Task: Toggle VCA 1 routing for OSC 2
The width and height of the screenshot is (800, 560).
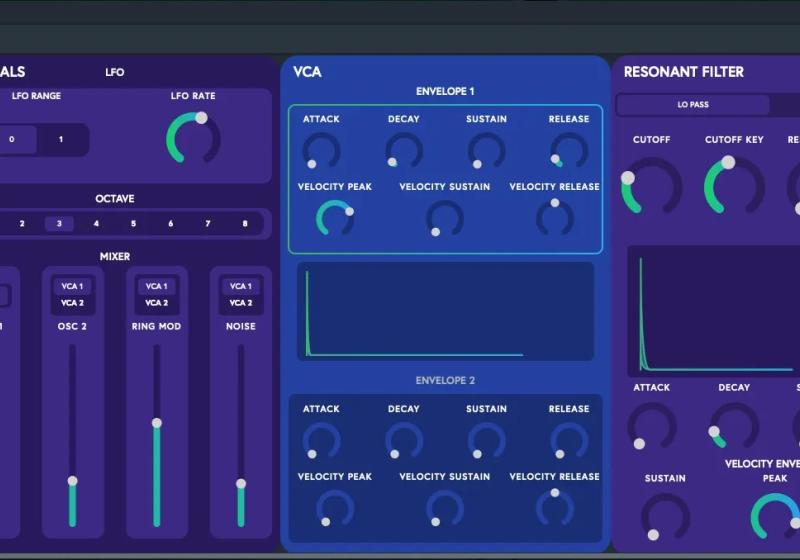Action: click(x=72, y=287)
